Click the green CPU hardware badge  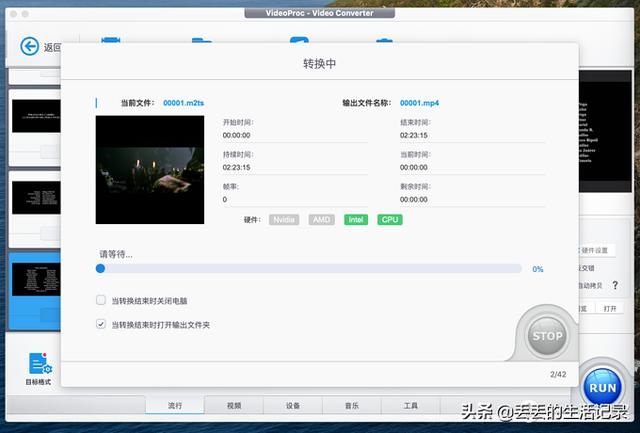pos(390,220)
